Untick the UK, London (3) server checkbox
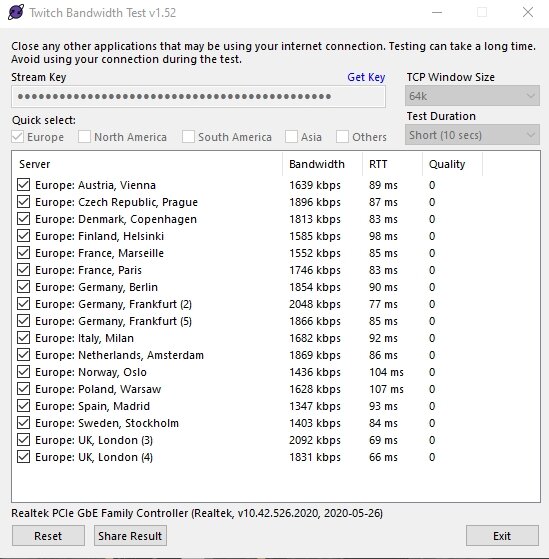 (24, 440)
